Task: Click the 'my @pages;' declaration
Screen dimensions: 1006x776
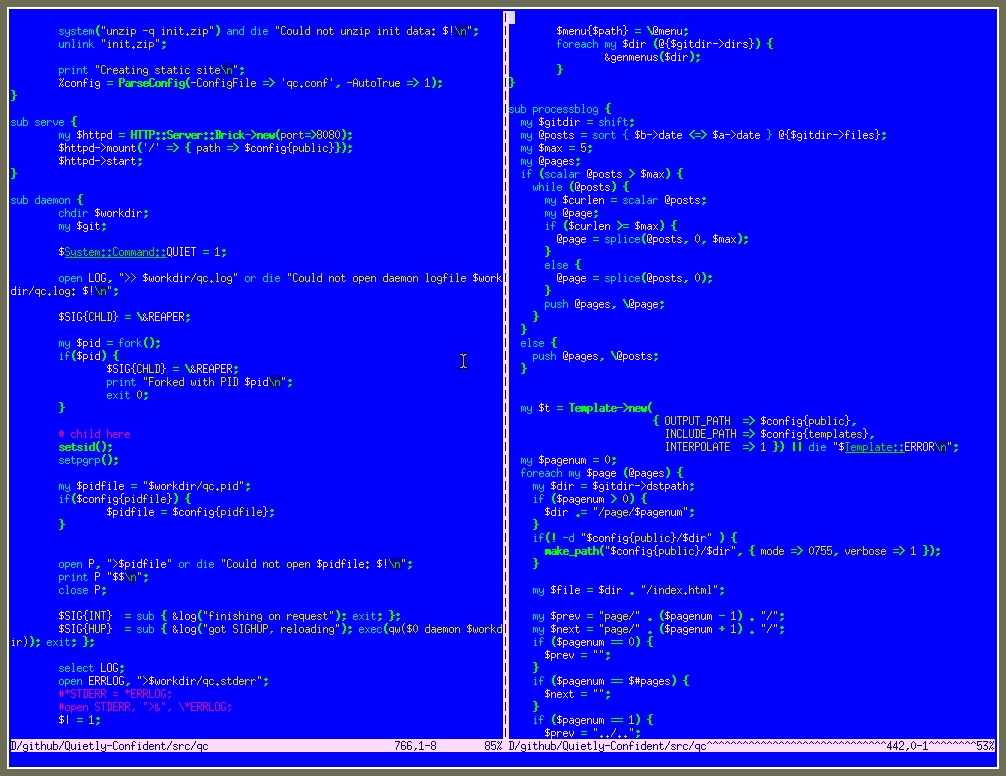Action: point(550,161)
